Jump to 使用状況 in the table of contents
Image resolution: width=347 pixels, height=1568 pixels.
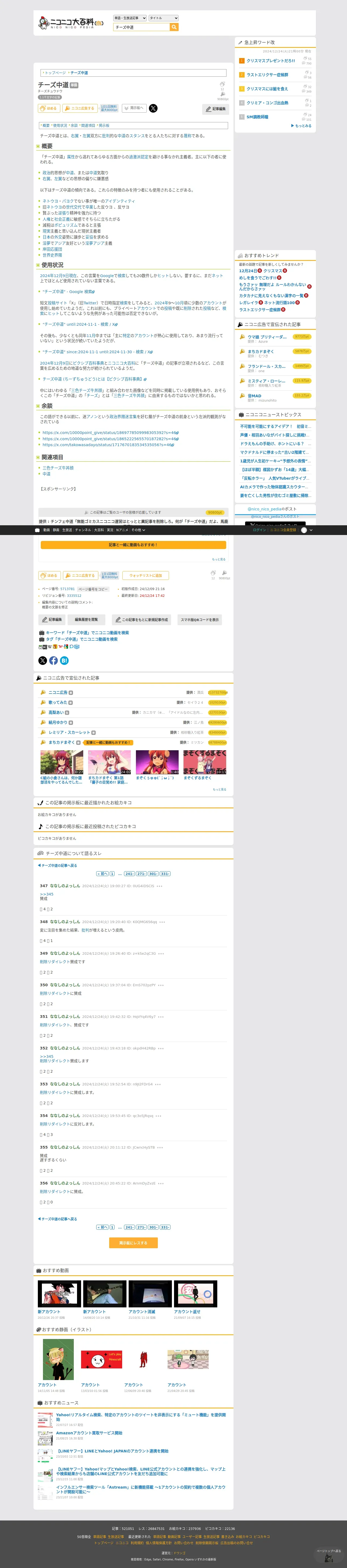[60, 125]
